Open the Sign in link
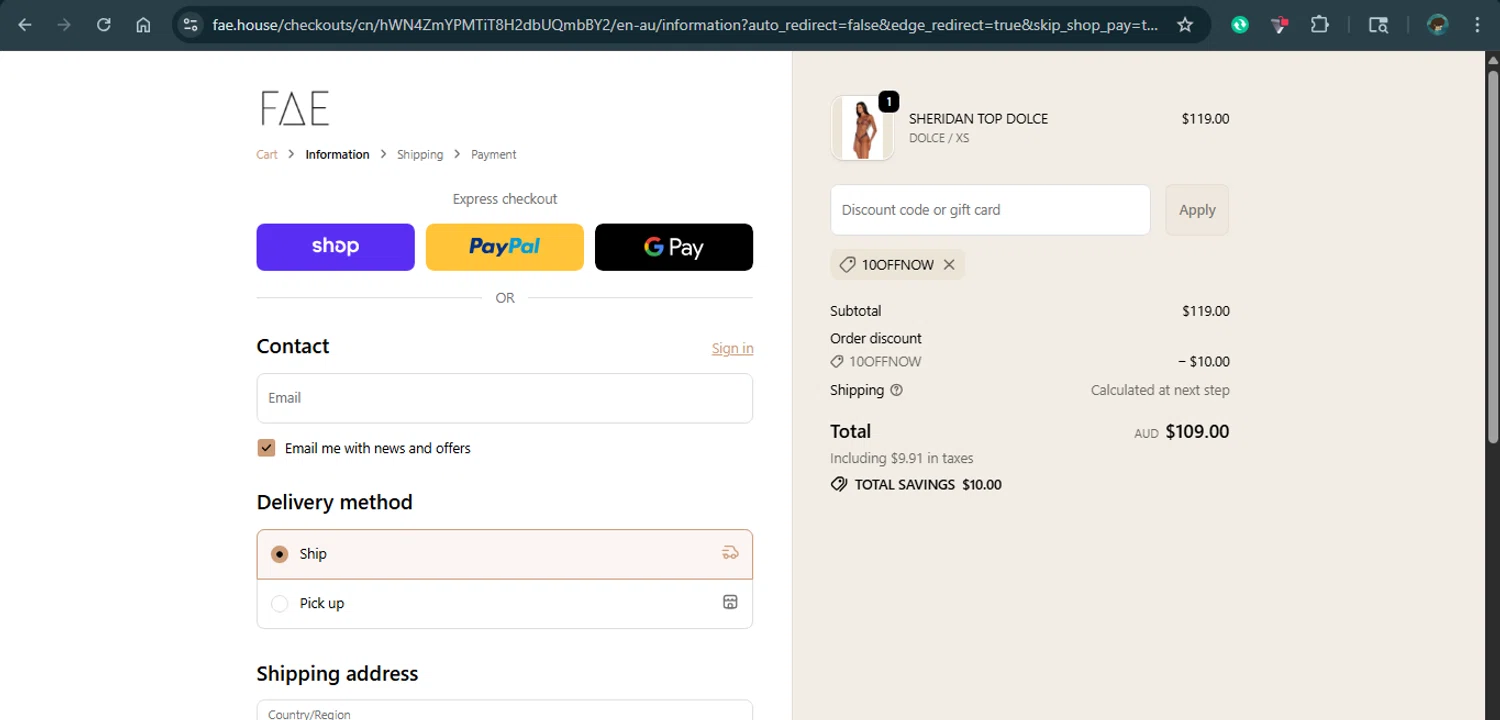The height and width of the screenshot is (720, 1500). click(733, 348)
